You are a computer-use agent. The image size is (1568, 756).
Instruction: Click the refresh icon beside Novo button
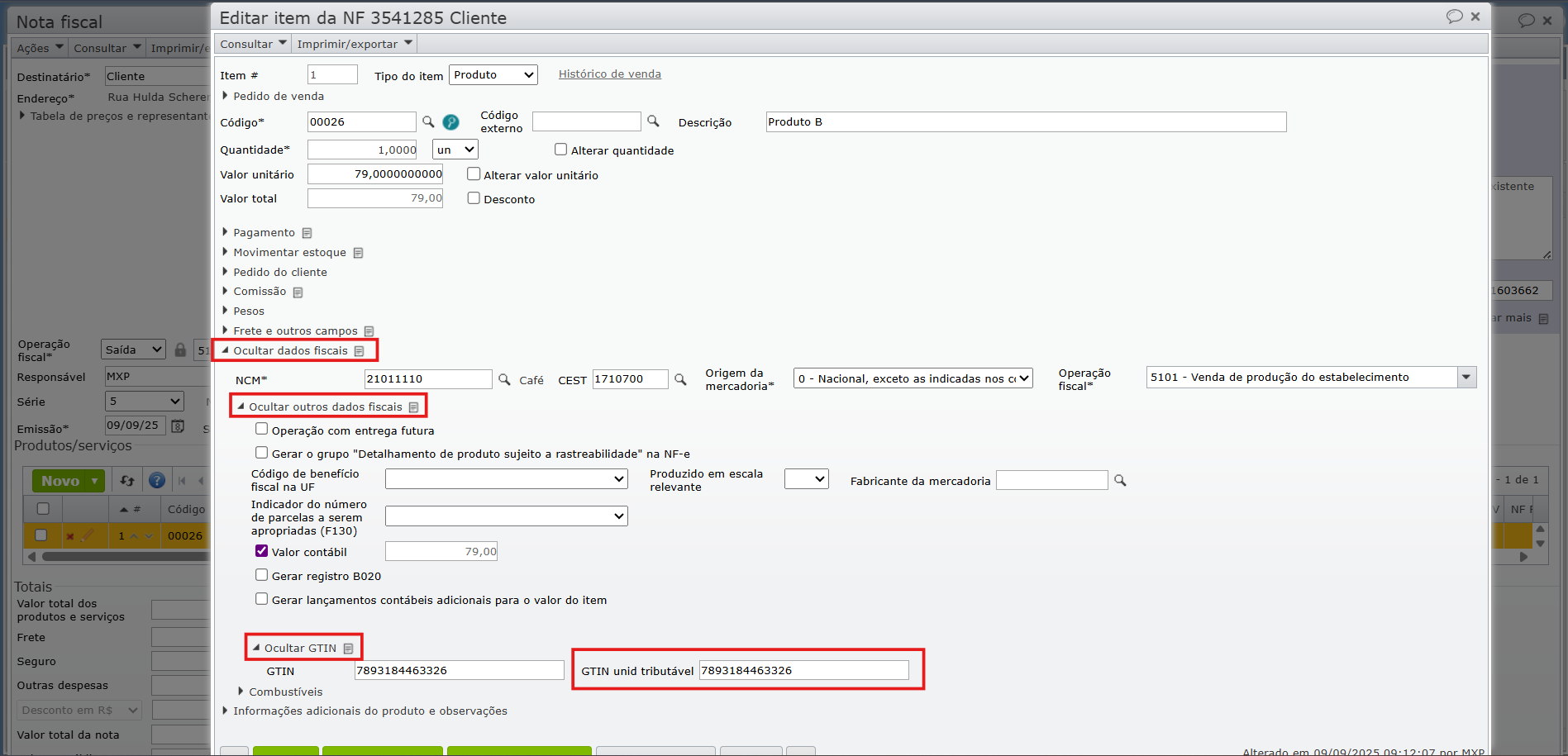point(127,480)
